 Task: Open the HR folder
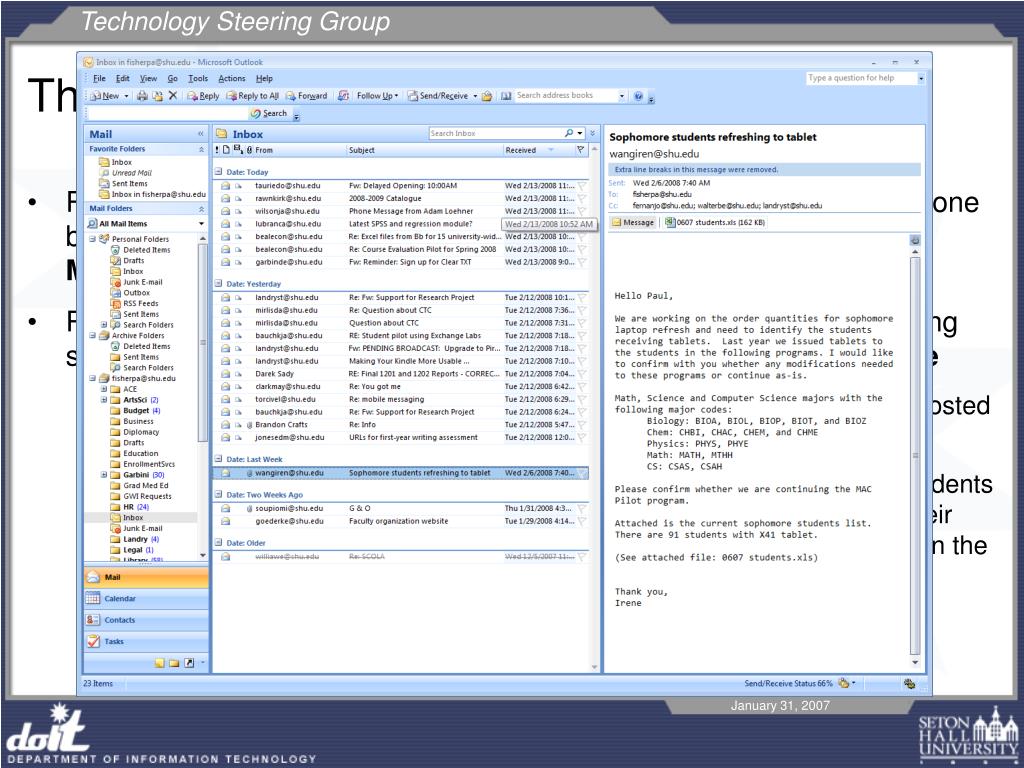click(130, 507)
